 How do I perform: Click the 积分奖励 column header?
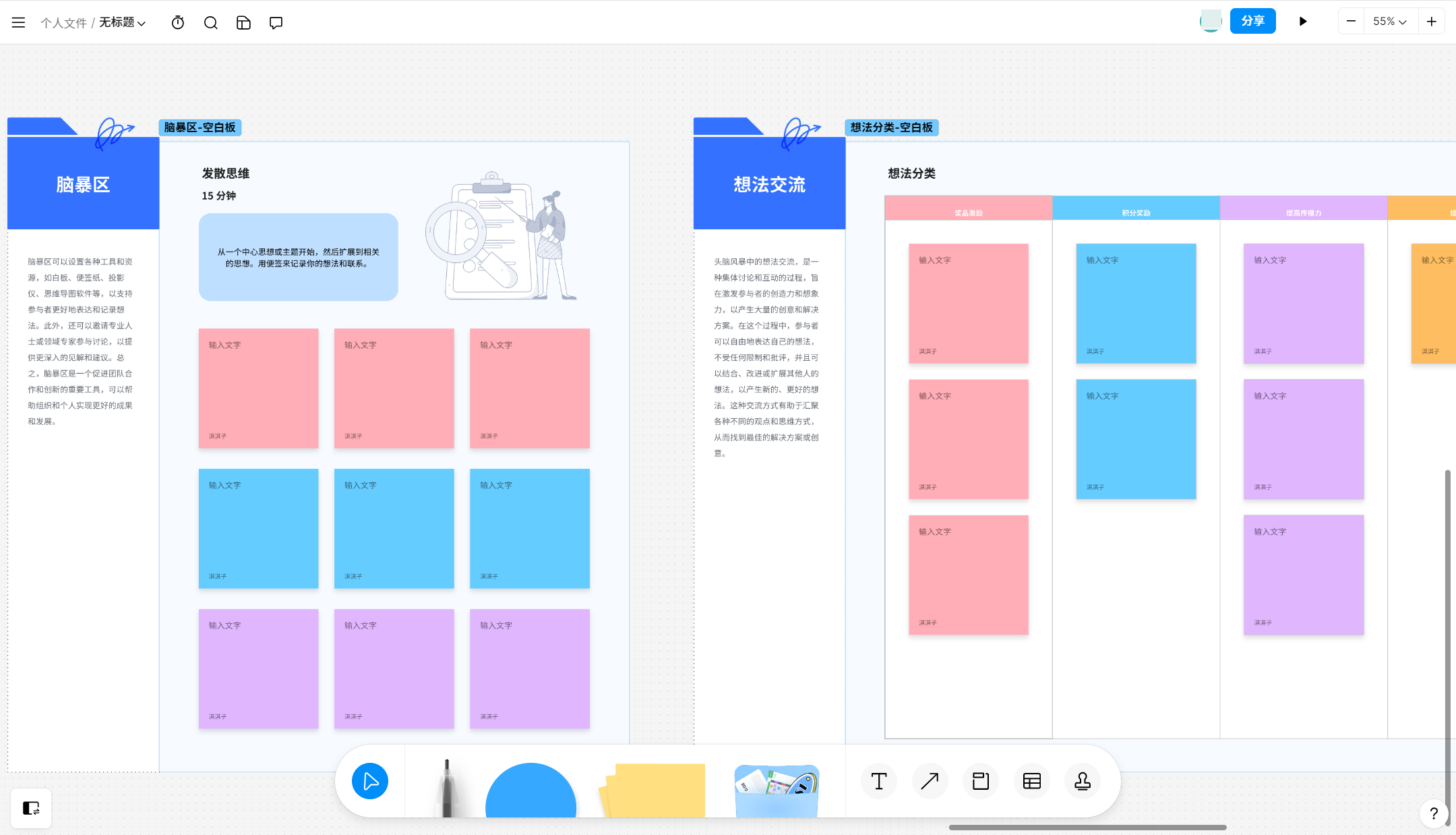1136,208
